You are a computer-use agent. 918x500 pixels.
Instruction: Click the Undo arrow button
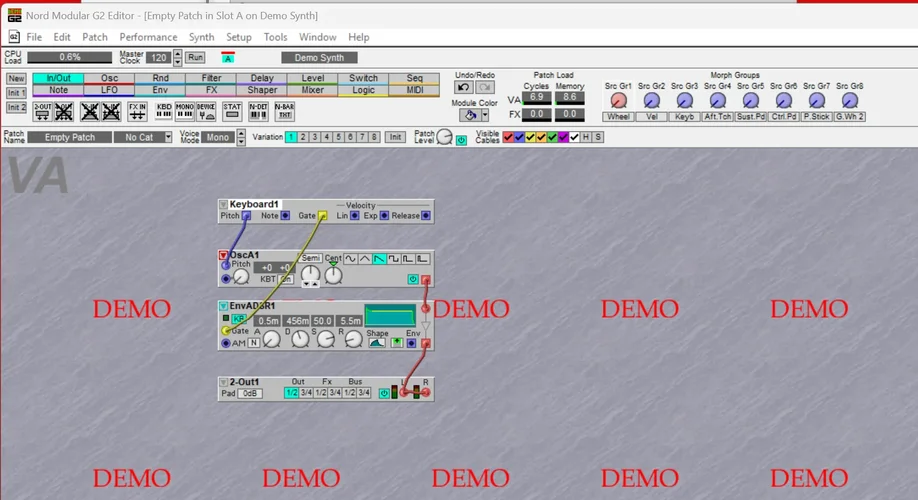point(464,87)
